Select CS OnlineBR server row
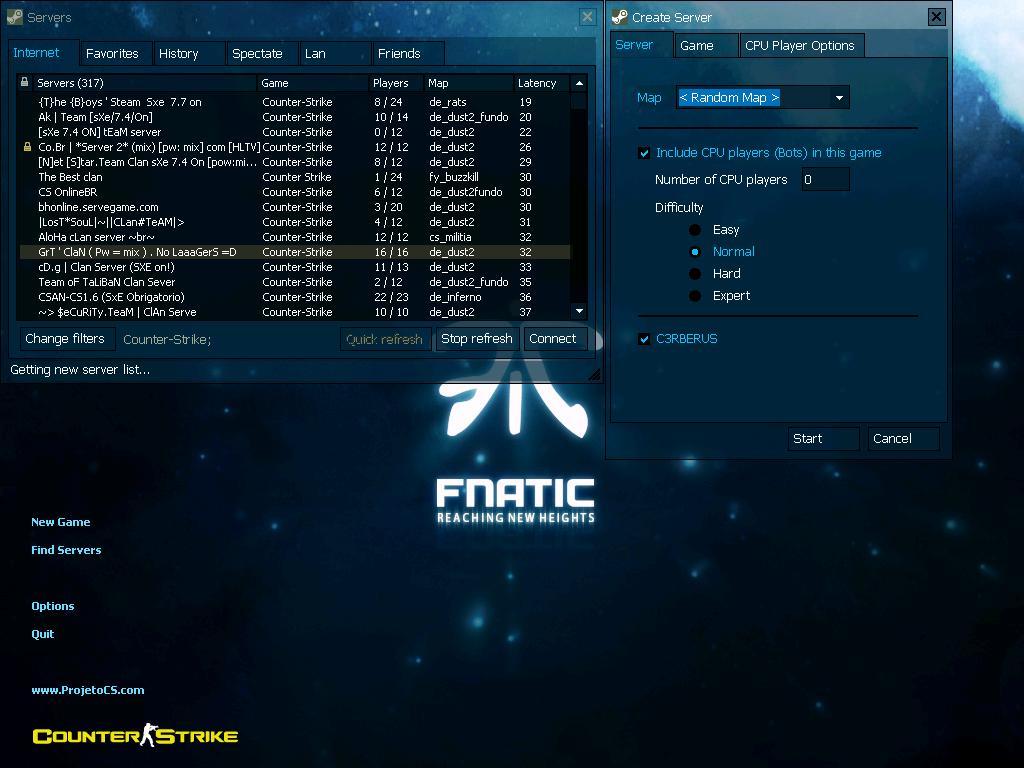1024x768 pixels. coord(295,192)
